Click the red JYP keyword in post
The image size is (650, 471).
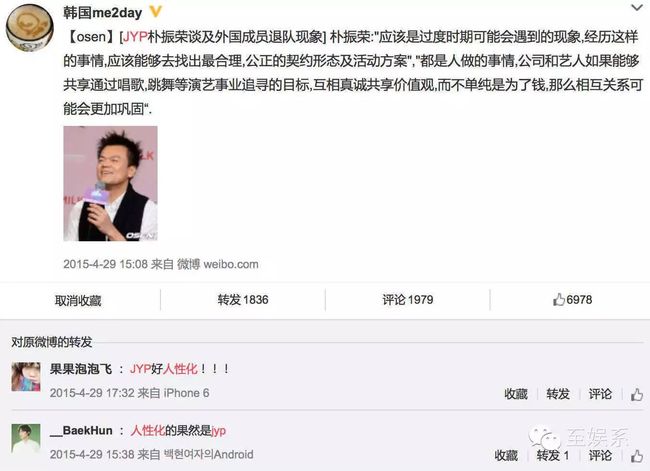(x=135, y=37)
